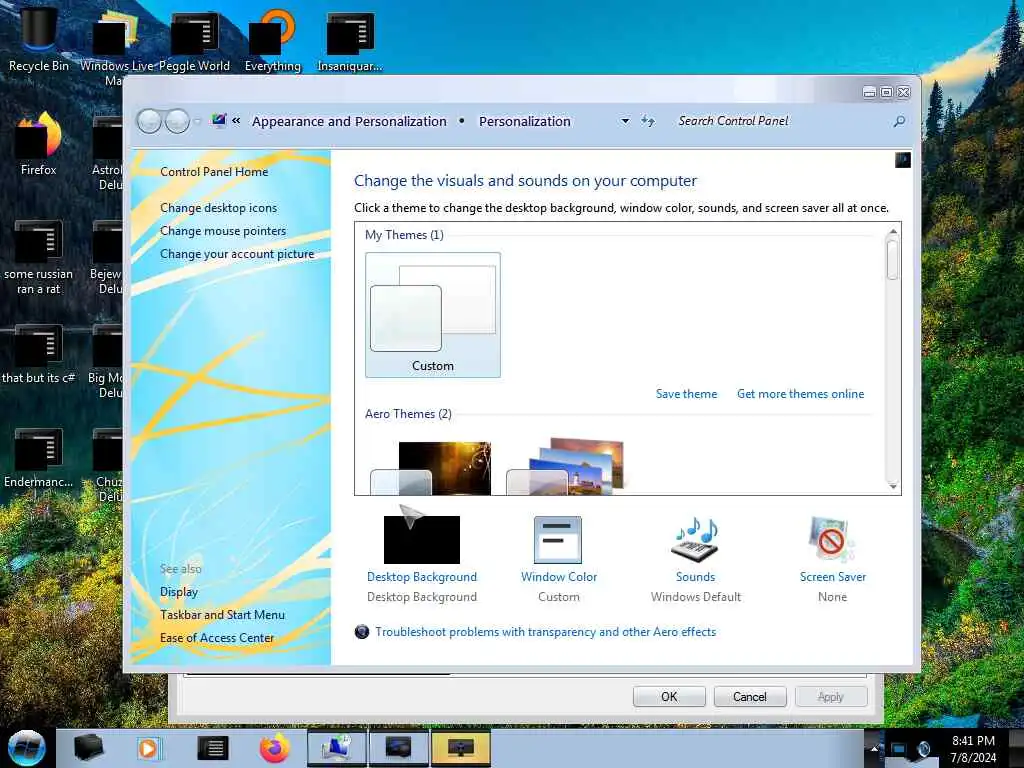The width and height of the screenshot is (1024, 768).
Task: Select the landscapes slideshow Aero theme
Action: pos(566,466)
